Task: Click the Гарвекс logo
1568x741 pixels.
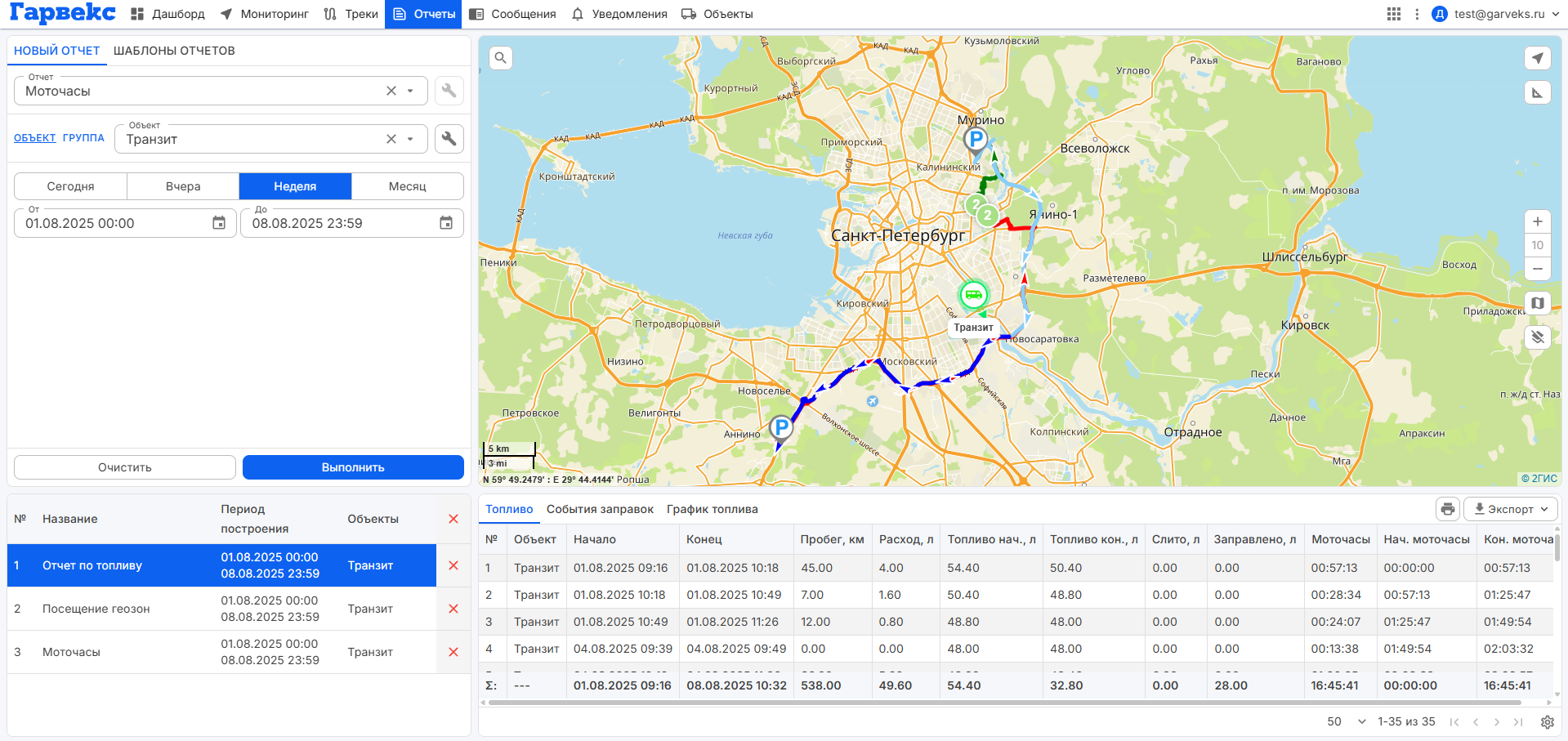Action: pos(63,13)
